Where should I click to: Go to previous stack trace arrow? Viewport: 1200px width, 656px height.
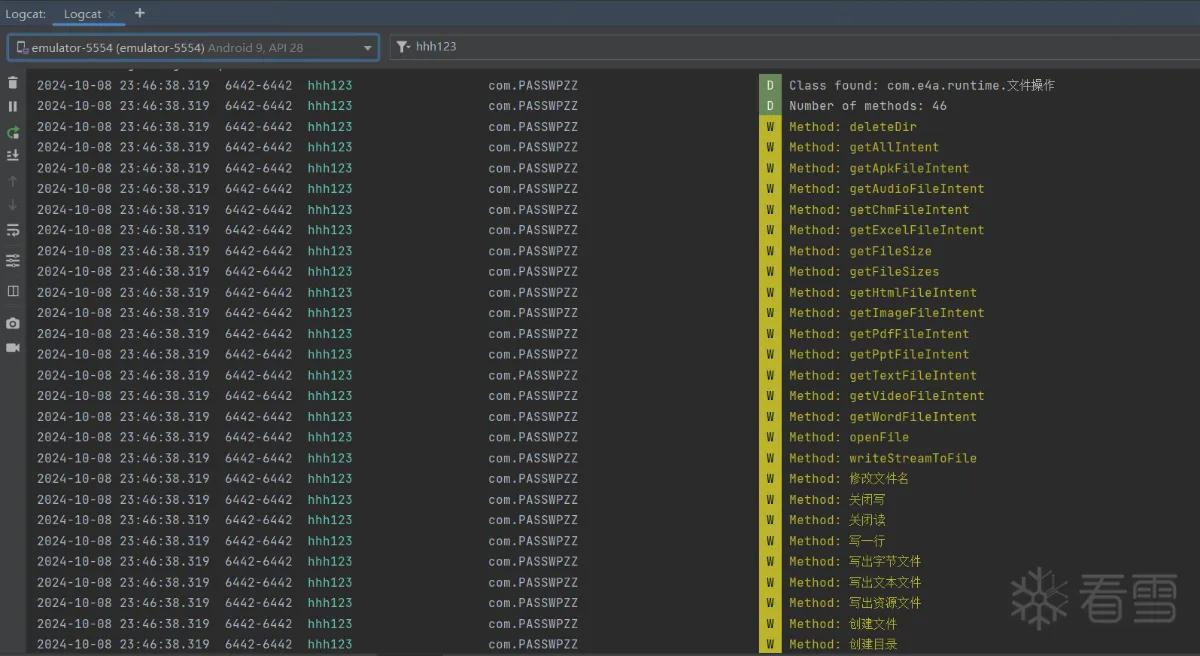click(x=13, y=181)
